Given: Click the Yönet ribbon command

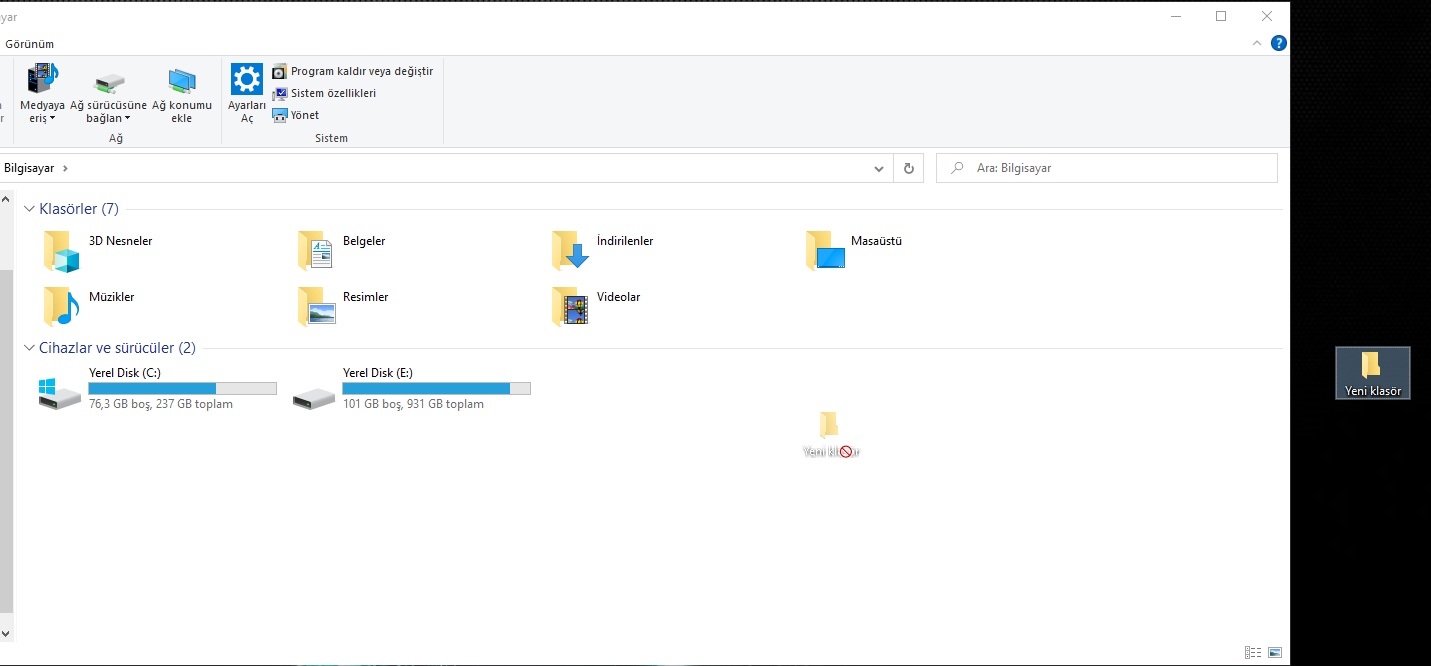Looking at the screenshot, I should [x=296, y=115].
